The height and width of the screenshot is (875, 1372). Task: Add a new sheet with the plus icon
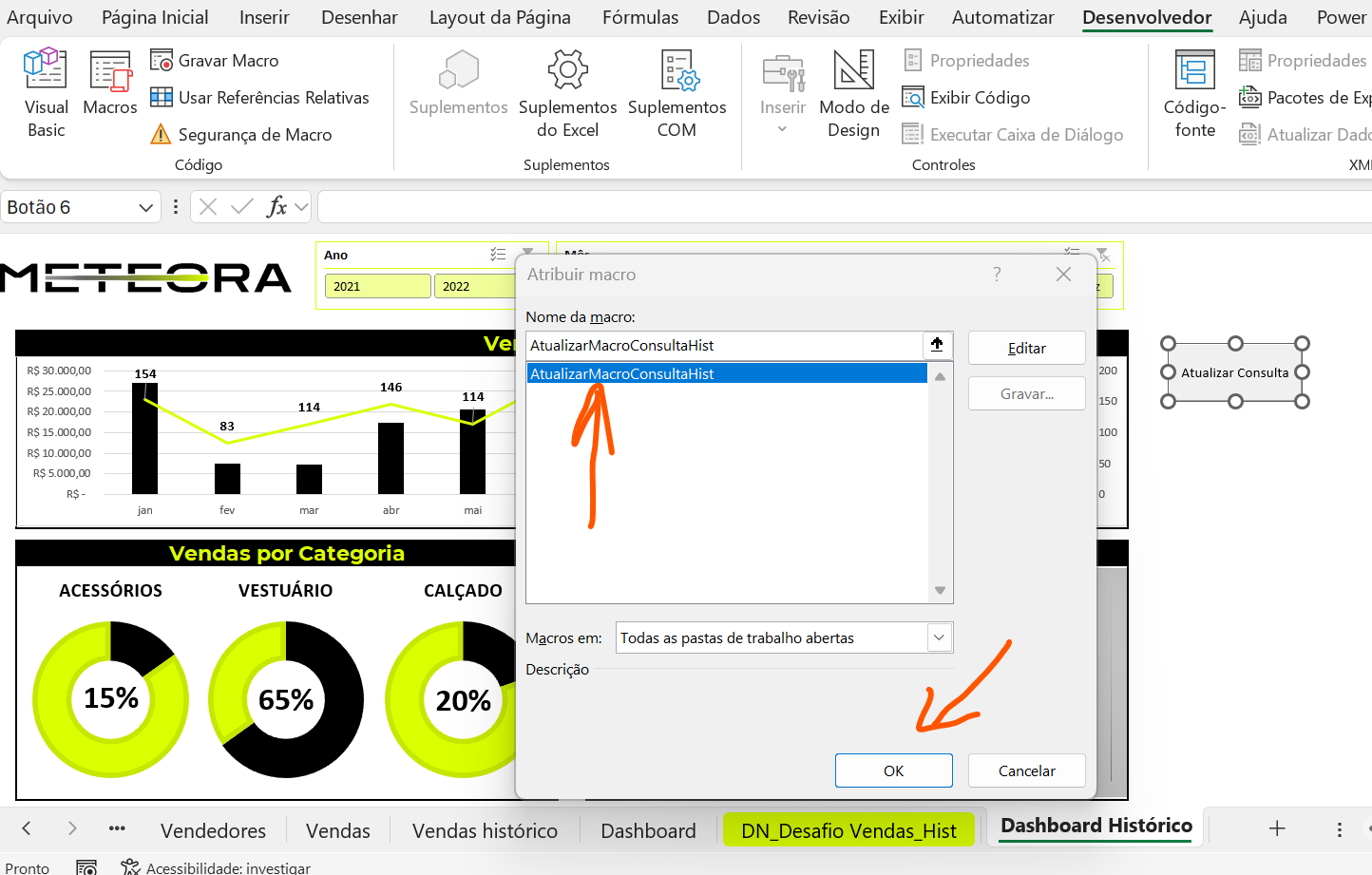tap(1277, 828)
